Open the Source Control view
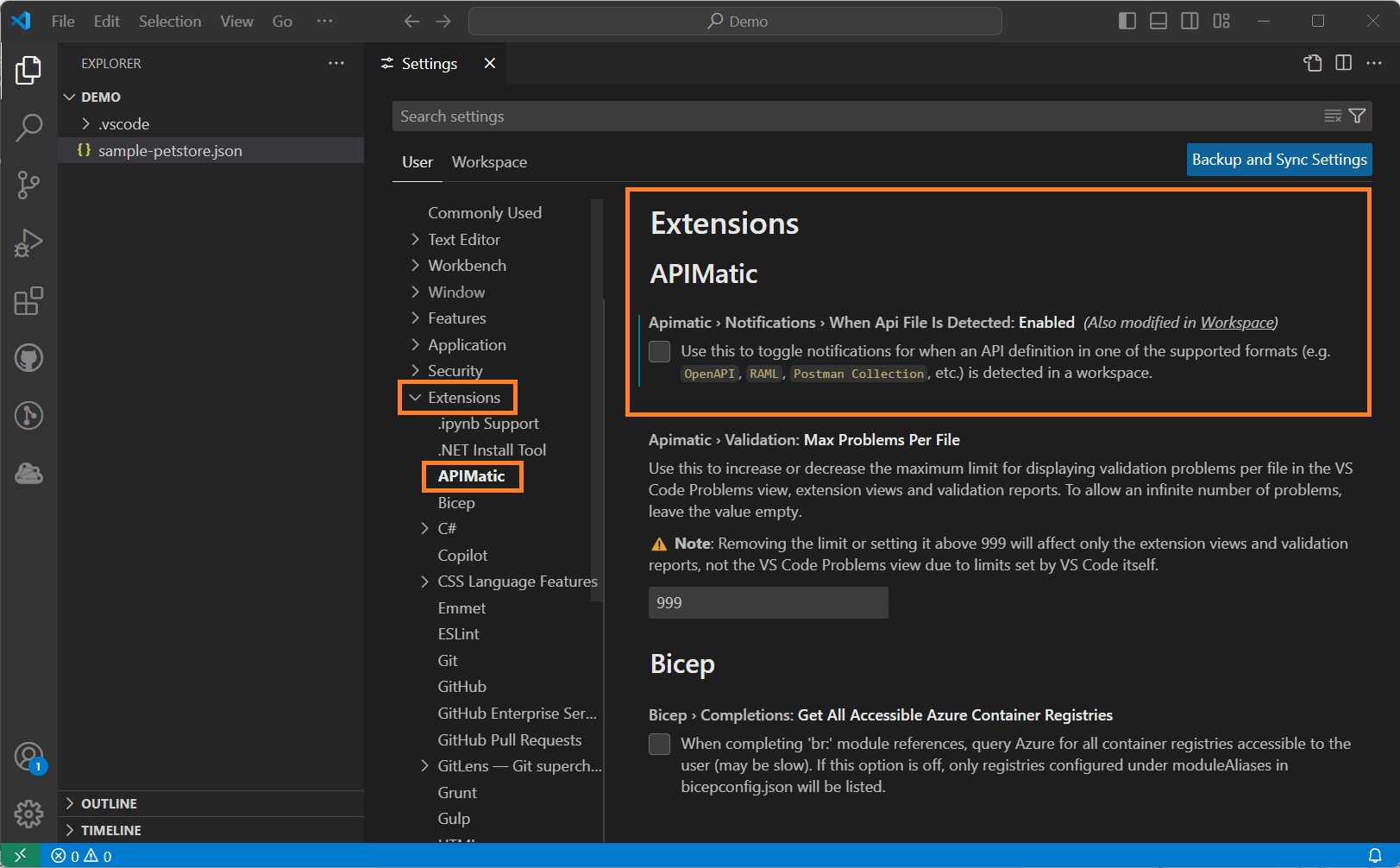The height and width of the screenshot is (868, 1400). click(28, 185)
